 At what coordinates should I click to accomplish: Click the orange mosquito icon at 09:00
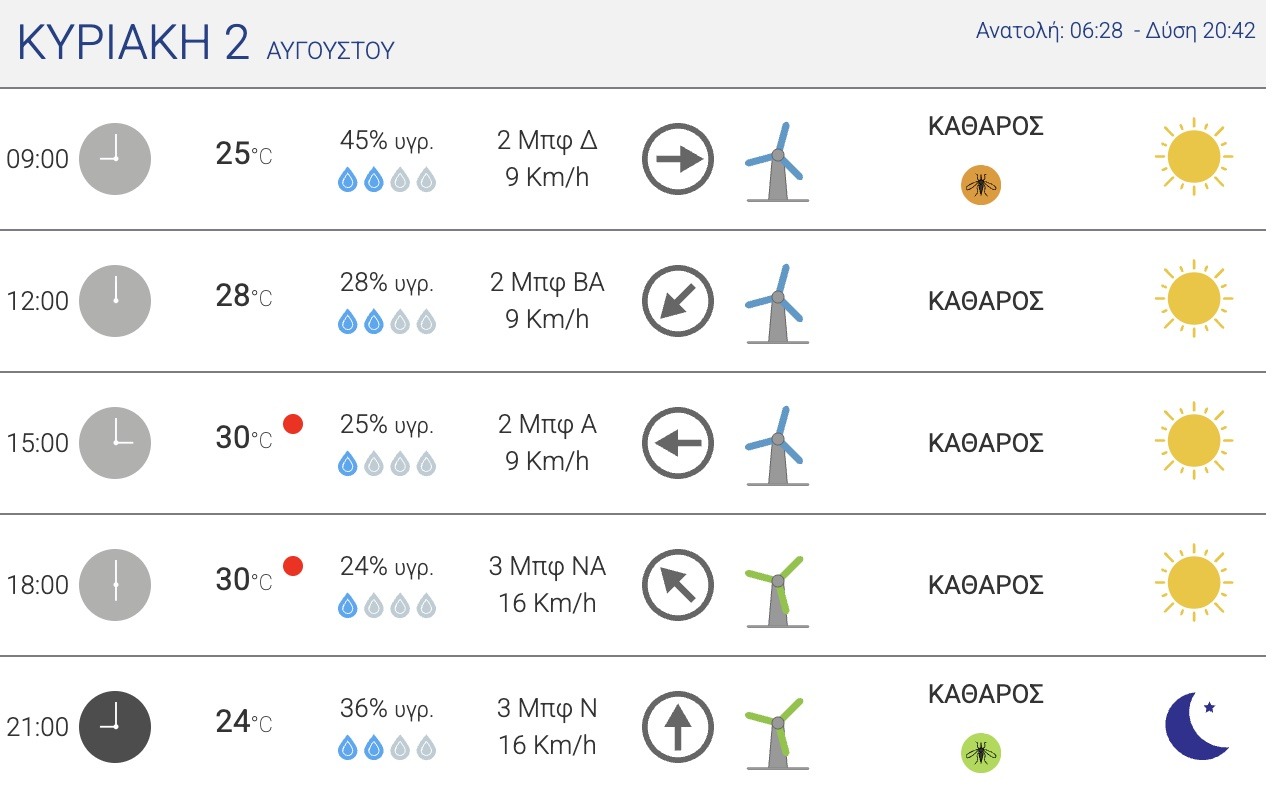tap(981, 185)
